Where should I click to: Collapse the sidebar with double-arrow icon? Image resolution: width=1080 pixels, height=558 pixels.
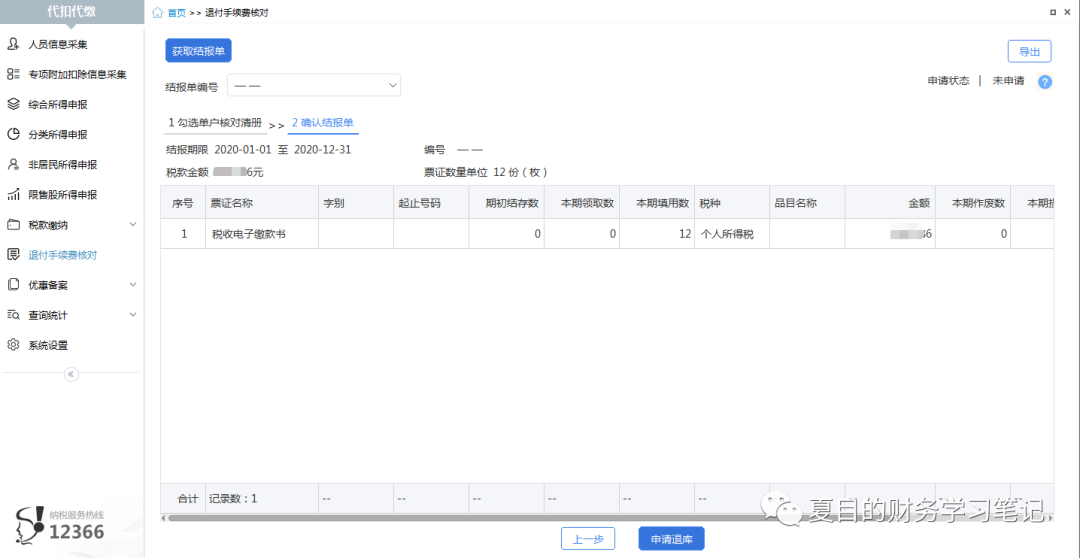coord(72,374)
